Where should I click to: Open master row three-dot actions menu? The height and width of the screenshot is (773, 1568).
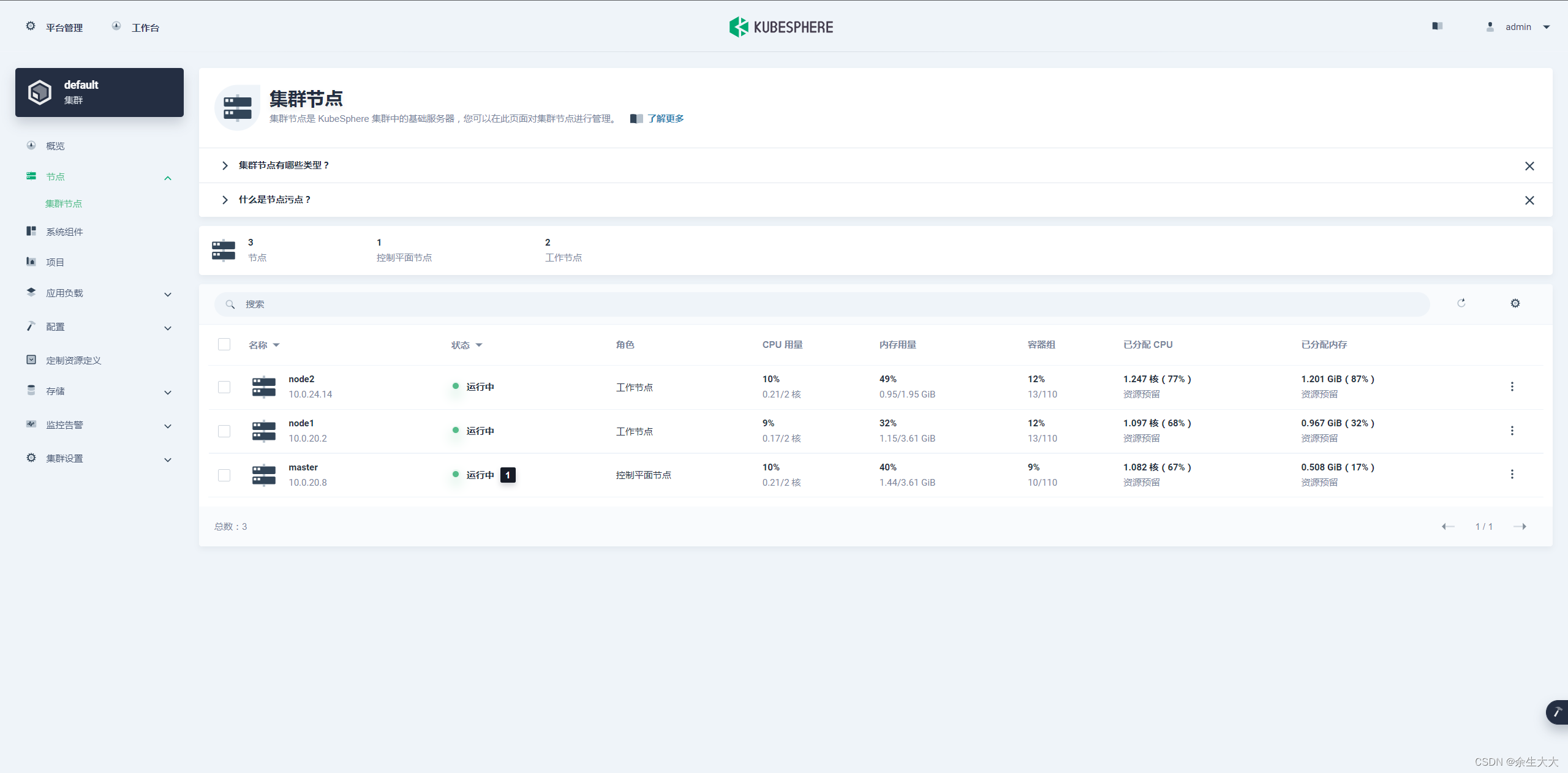(x=1512, y=474)
